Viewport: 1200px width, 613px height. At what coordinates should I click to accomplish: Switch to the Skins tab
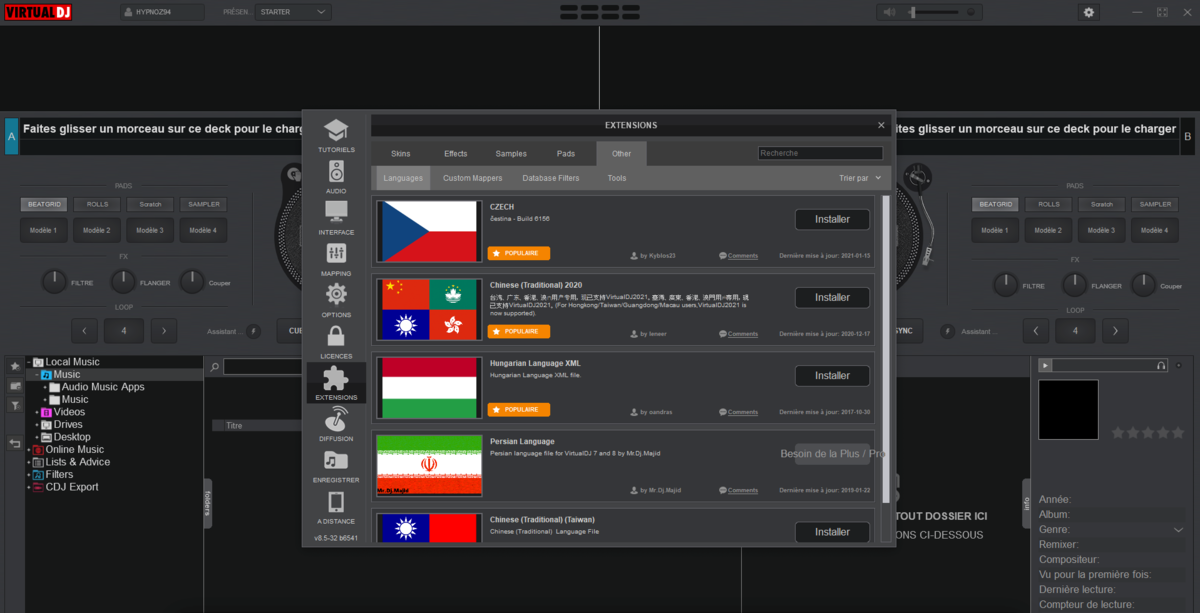(x=401, y=153)
